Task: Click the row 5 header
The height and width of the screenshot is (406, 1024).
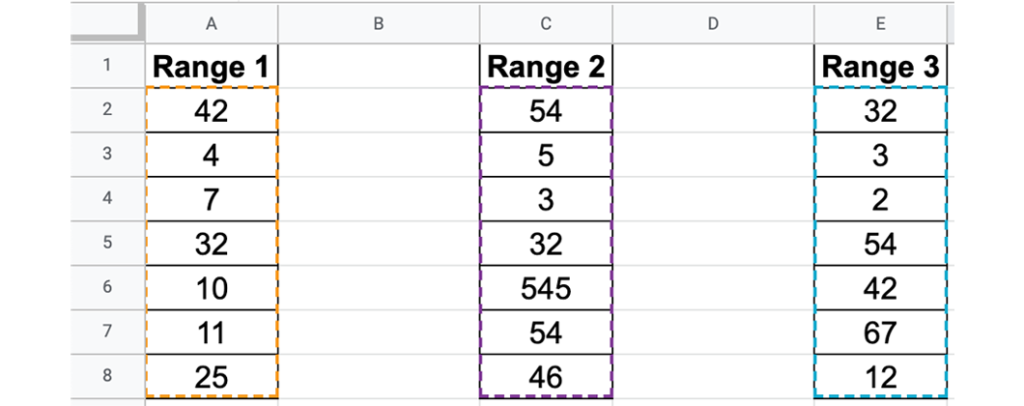Action: click(107, 243)
